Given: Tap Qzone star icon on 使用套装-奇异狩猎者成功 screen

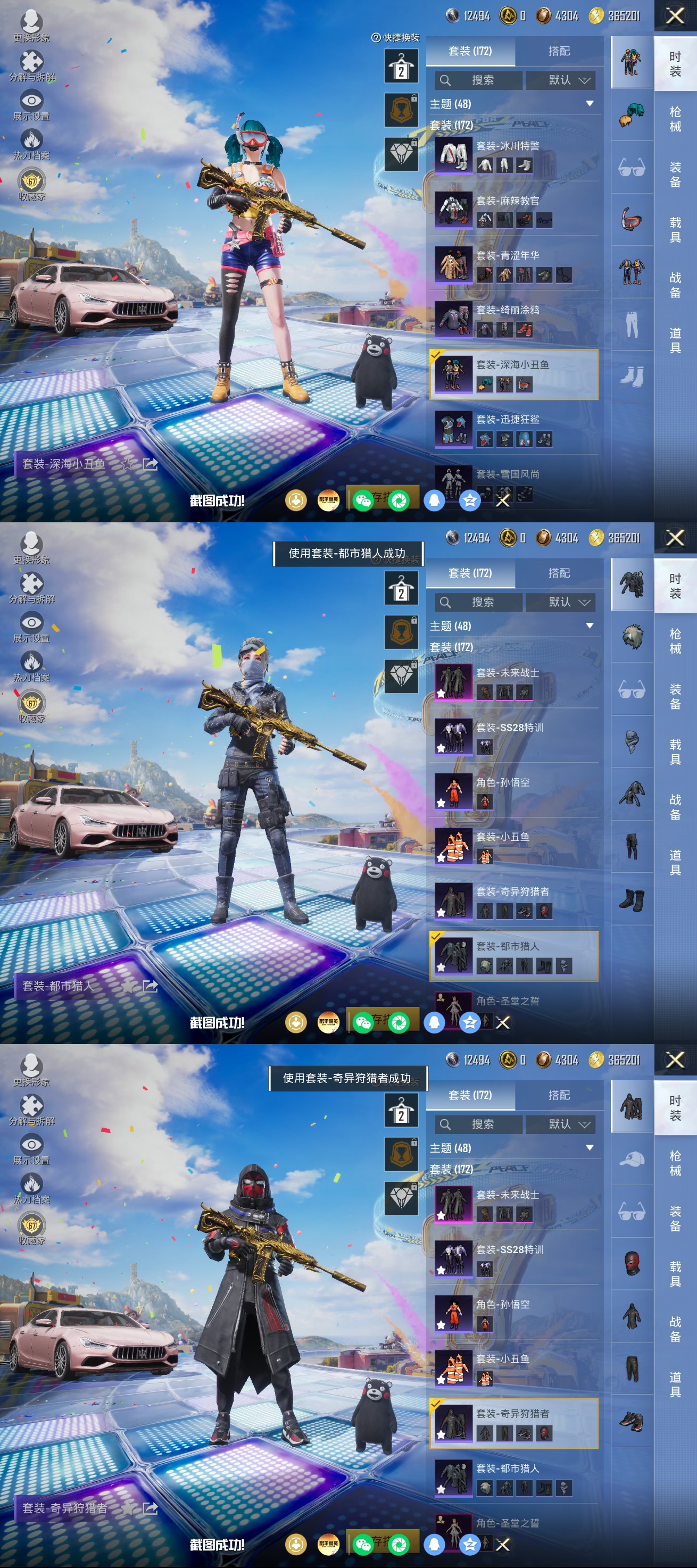Looking at the screenshot, I should click(x=469, y=1544).
